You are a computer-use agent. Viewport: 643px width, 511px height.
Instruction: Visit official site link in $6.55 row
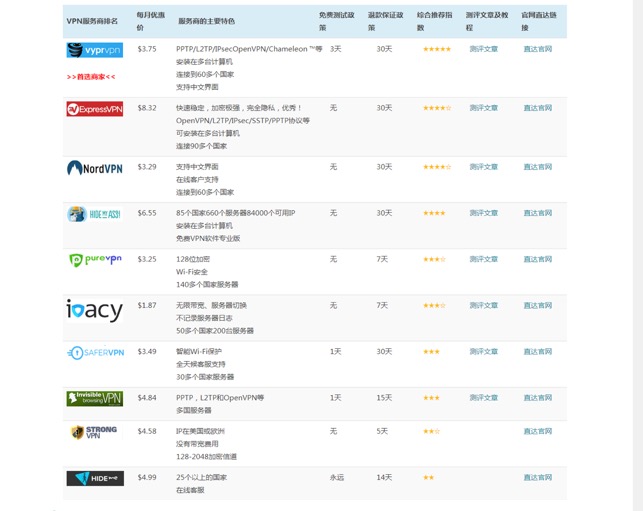point(538,213)
